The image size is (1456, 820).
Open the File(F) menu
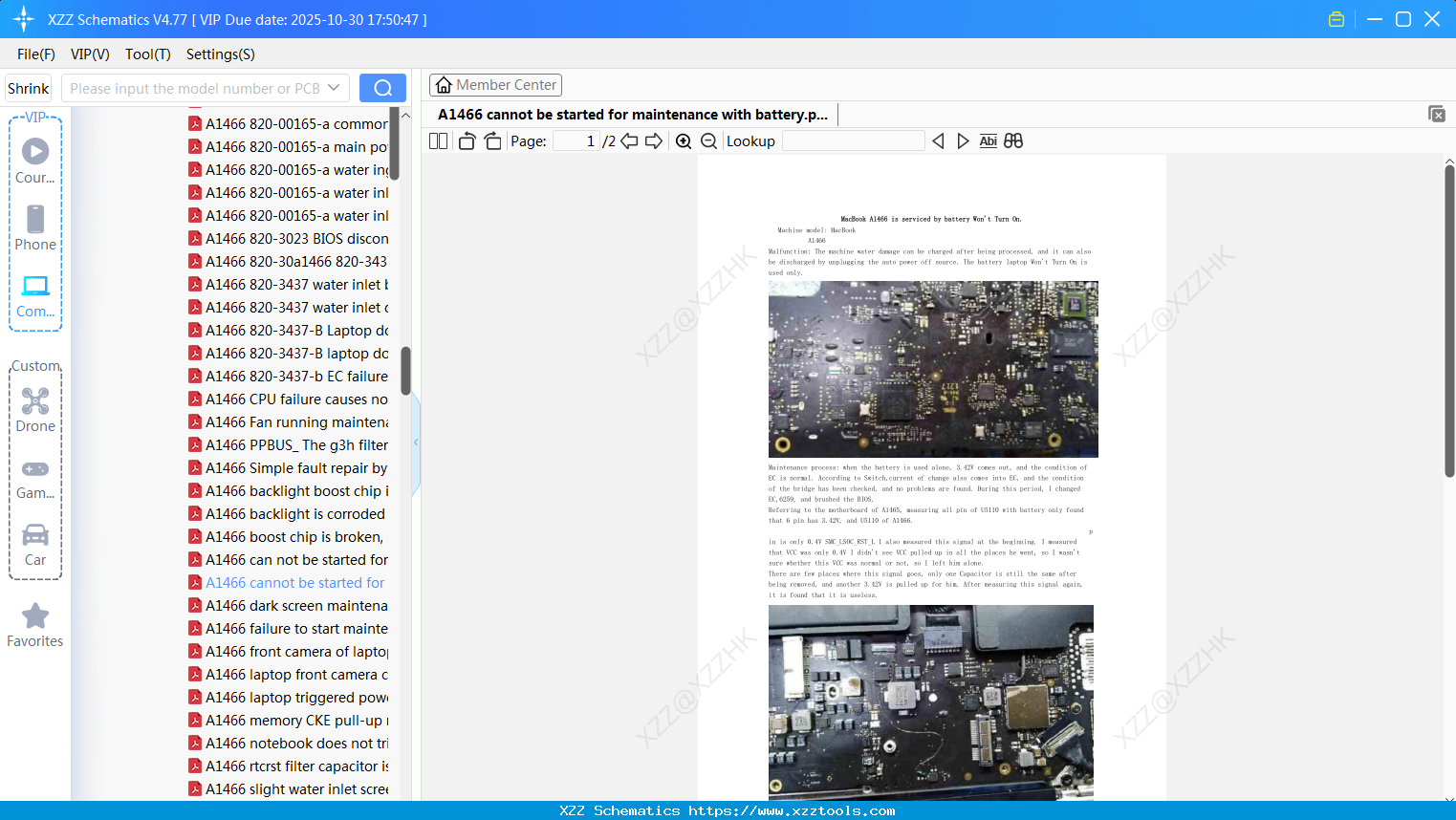36,54
